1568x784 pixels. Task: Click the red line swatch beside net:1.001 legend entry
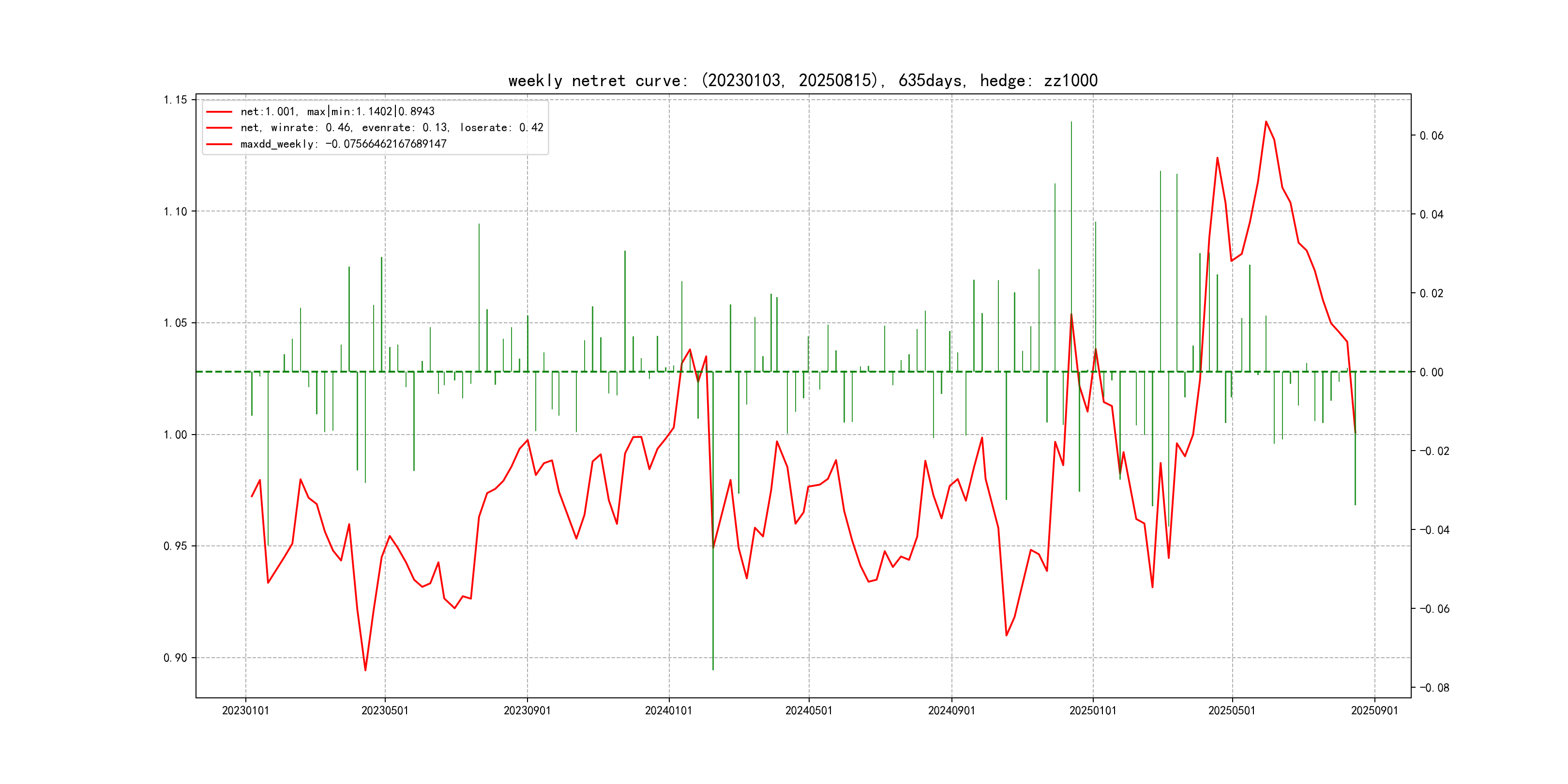pos(219,112)
